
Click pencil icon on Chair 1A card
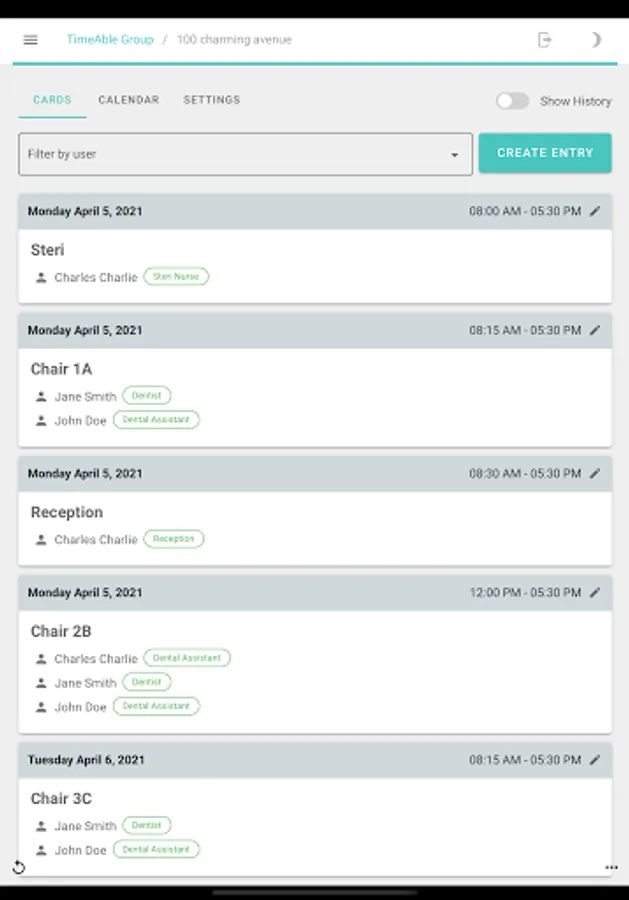click(595, 330)
